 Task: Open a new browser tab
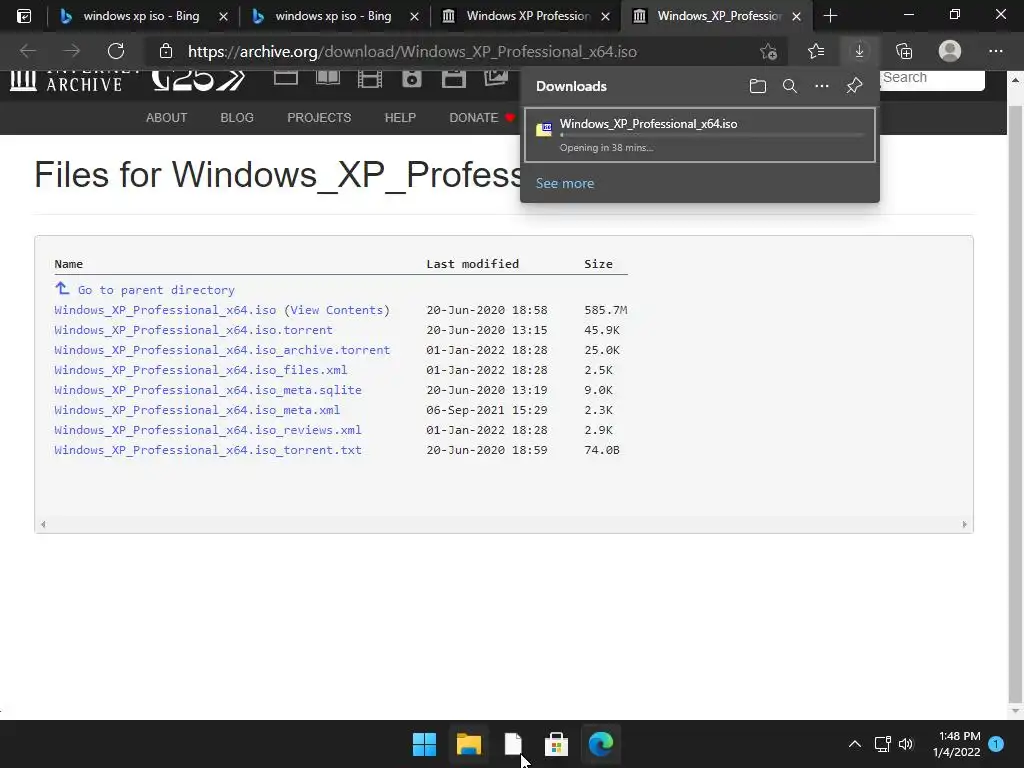pos(830,16)
